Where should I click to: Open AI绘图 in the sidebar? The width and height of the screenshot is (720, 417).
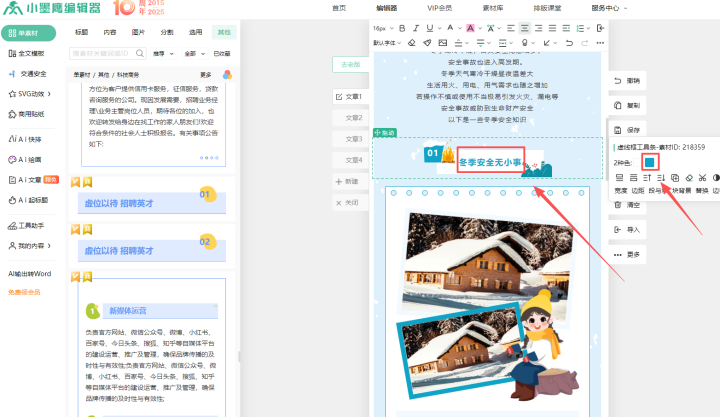coord(29,159)
